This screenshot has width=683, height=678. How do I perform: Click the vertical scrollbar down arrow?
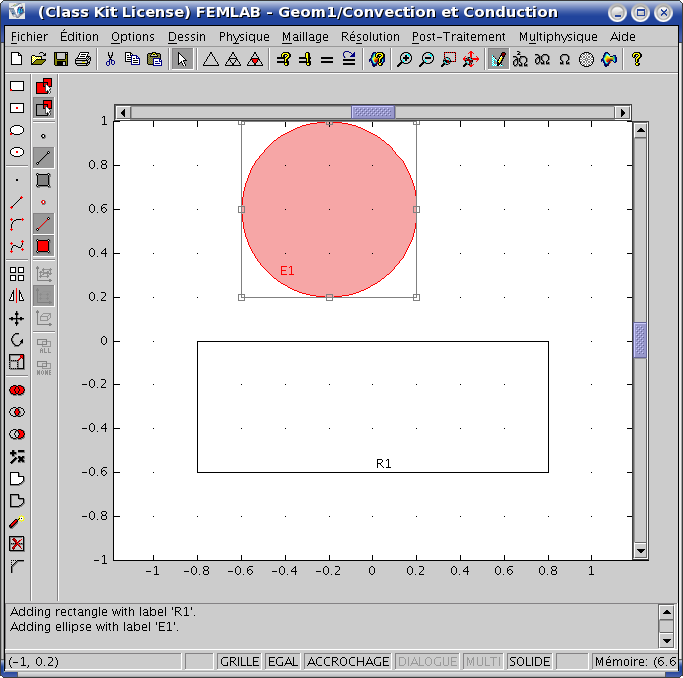click(x=641, y=551)
